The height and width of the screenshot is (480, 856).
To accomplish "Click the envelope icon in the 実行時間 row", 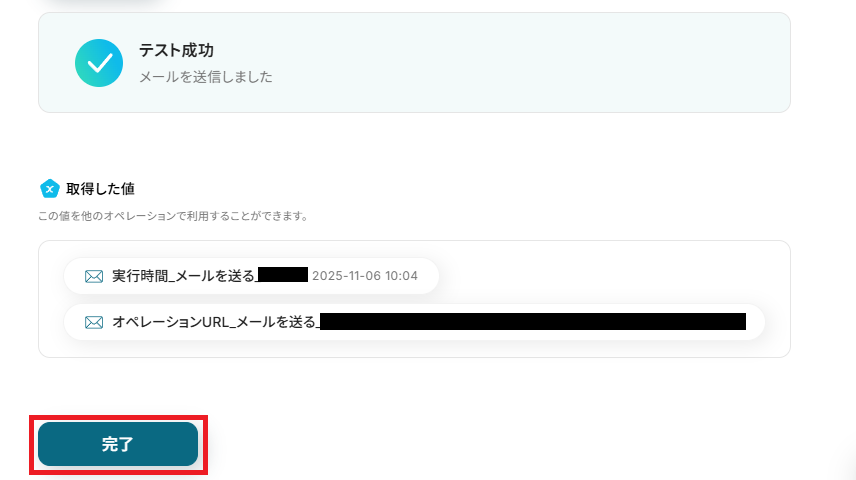I will (x=94, y=276).
